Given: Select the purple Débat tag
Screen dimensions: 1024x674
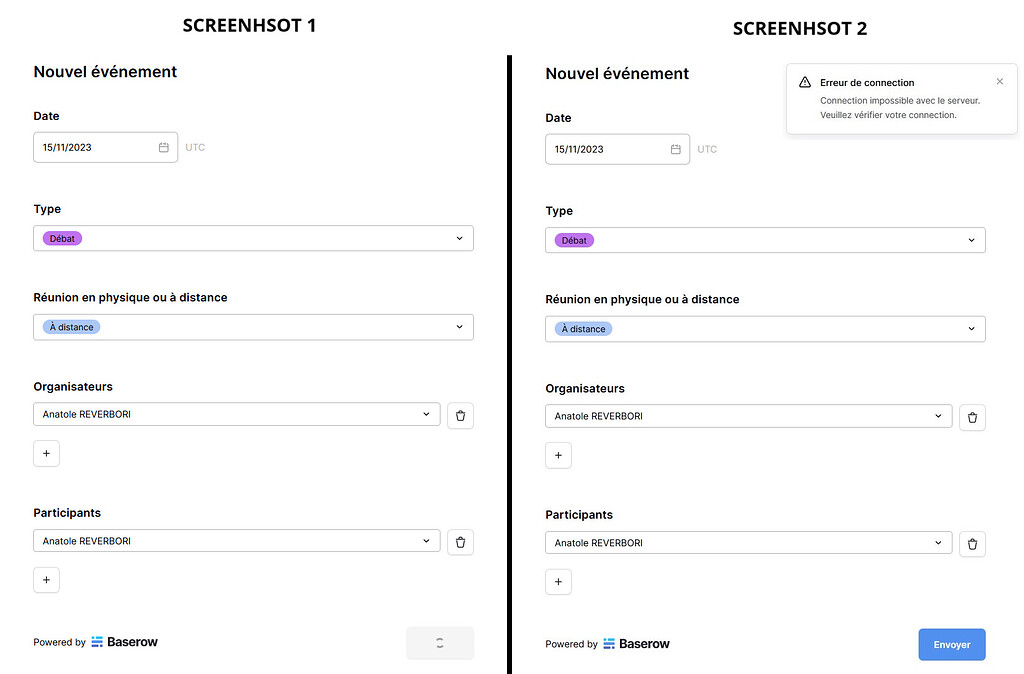Looking at the screenshot, I should coord(61,238).
